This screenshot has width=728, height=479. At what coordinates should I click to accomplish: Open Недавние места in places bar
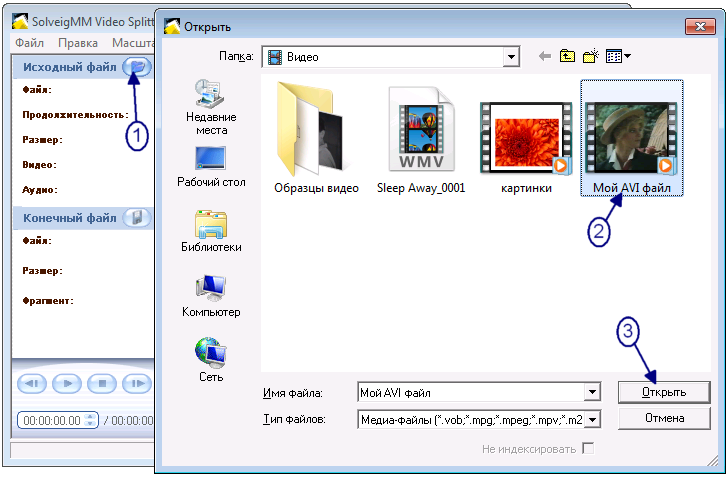pyautogui.click(x=211, y=107)
